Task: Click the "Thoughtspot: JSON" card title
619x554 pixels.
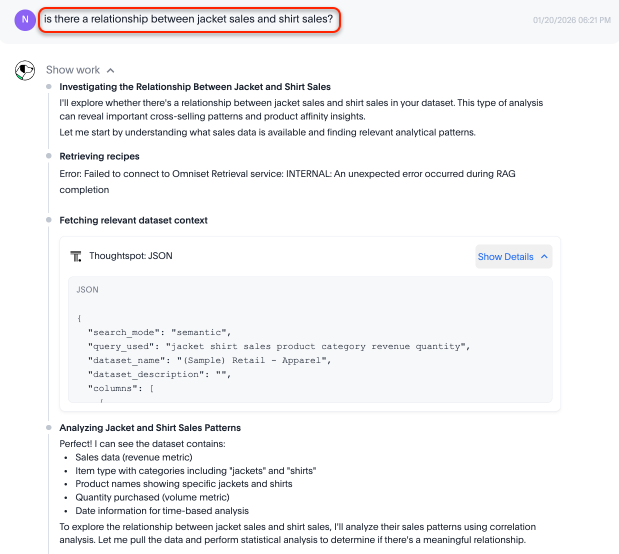Action: coord(131,256)
